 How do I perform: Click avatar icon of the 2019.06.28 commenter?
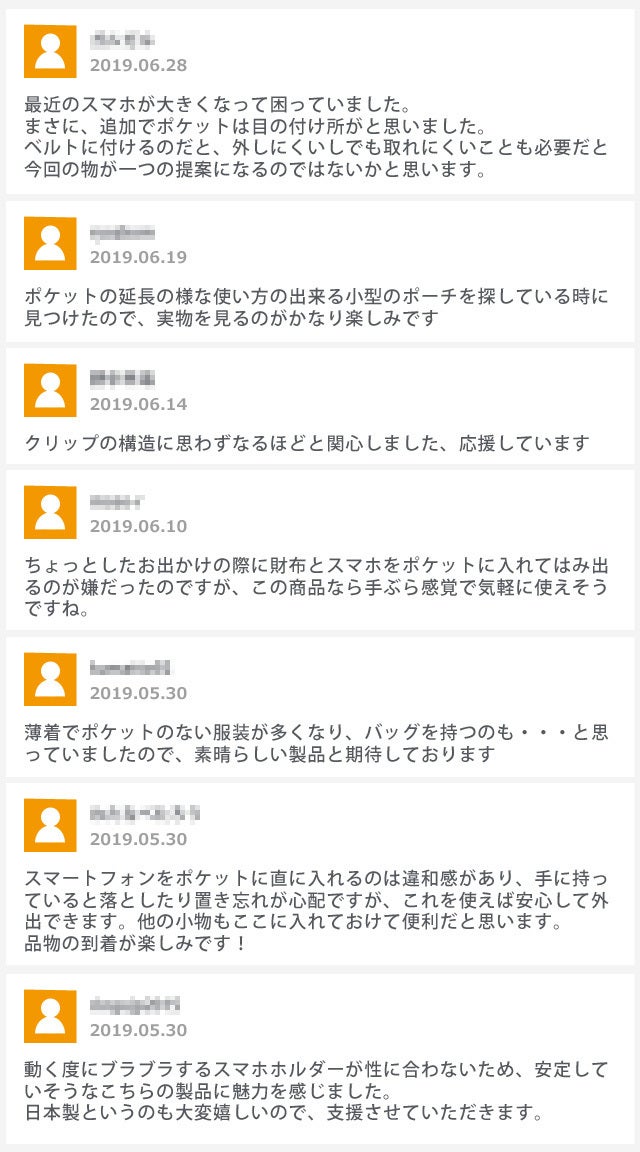click(50, 51)
